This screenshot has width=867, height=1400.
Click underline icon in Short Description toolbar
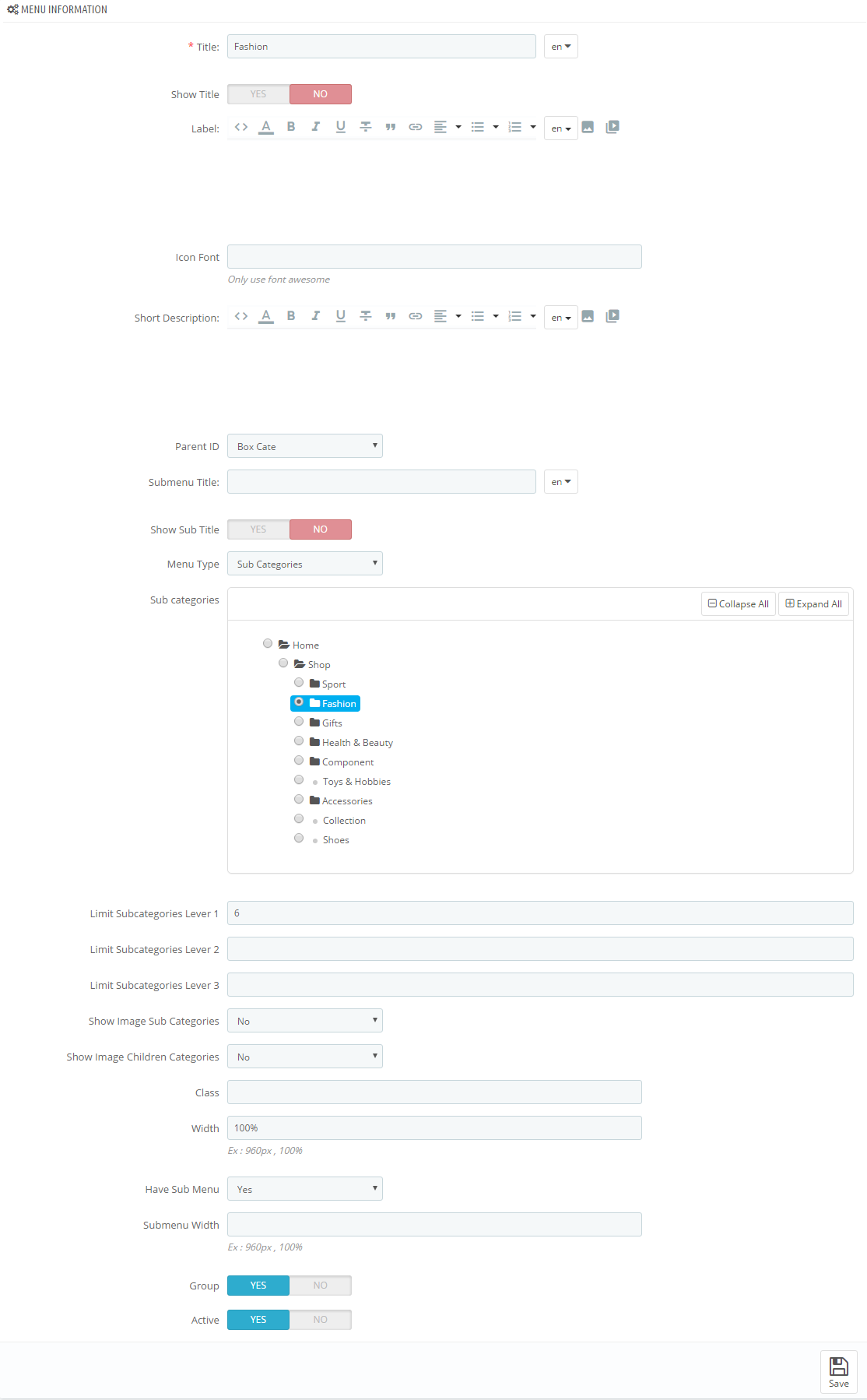point(341,316)
